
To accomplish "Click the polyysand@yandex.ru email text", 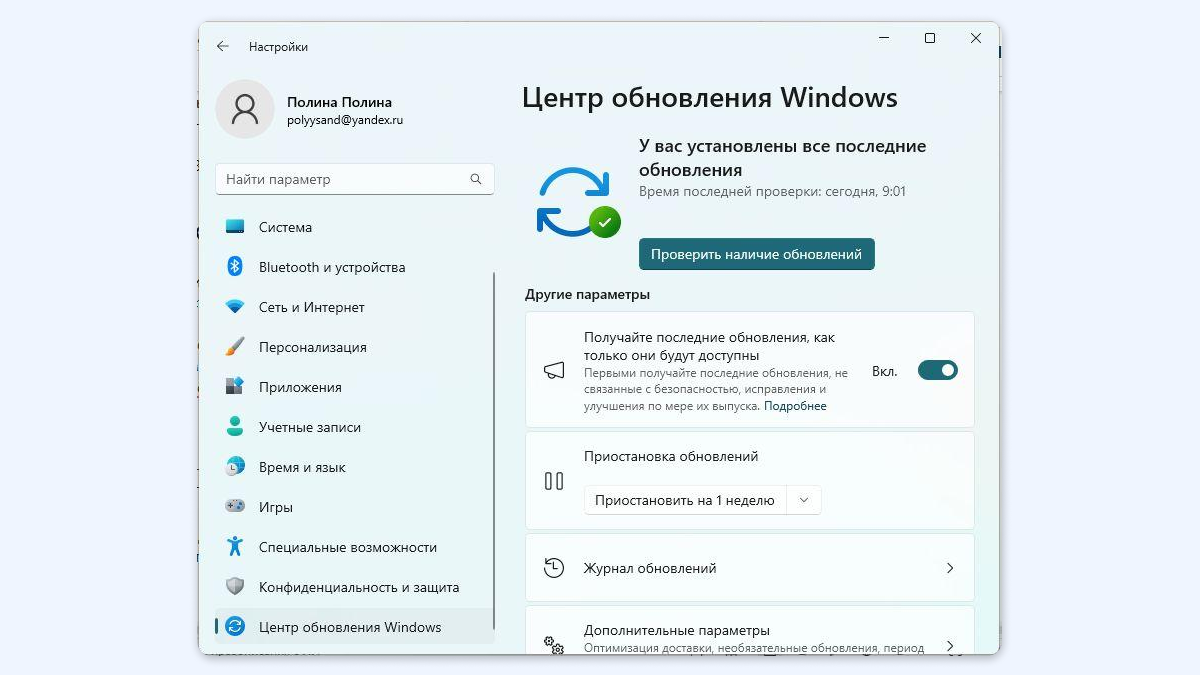I will click(345, 120).
